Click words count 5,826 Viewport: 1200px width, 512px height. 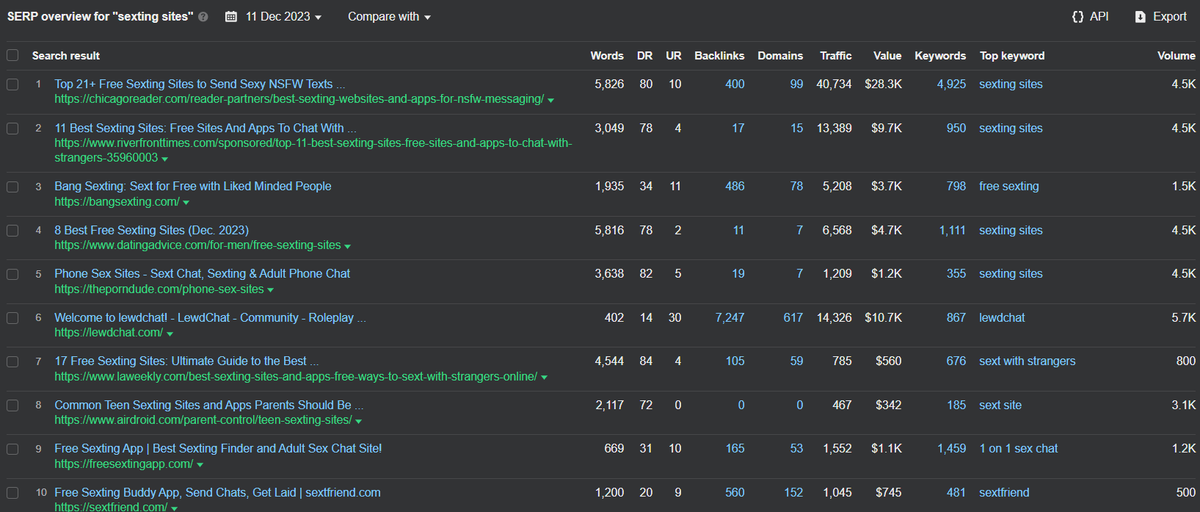pos(609,85)
